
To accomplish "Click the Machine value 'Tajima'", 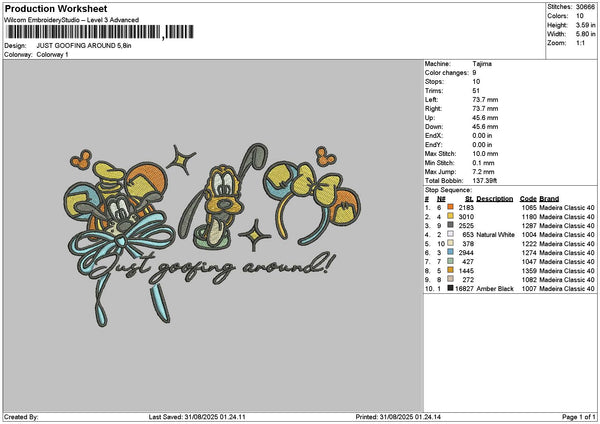I will 482,64.
